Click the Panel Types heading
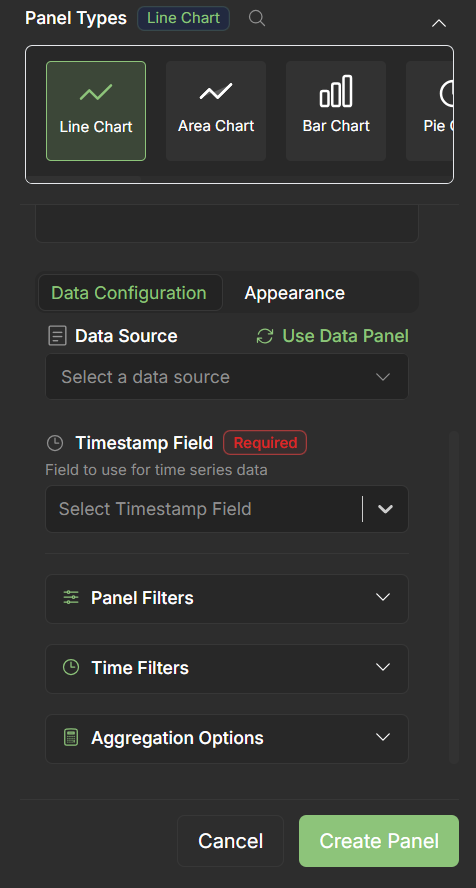The height and width of the screenshot is (888, 476). (76, 18)
